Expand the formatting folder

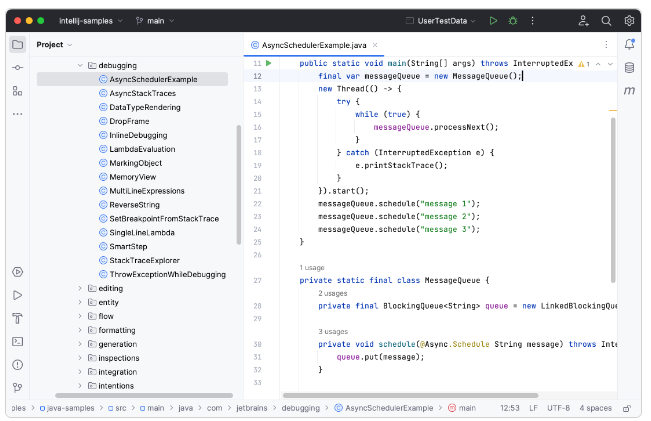tap(80, 330)
